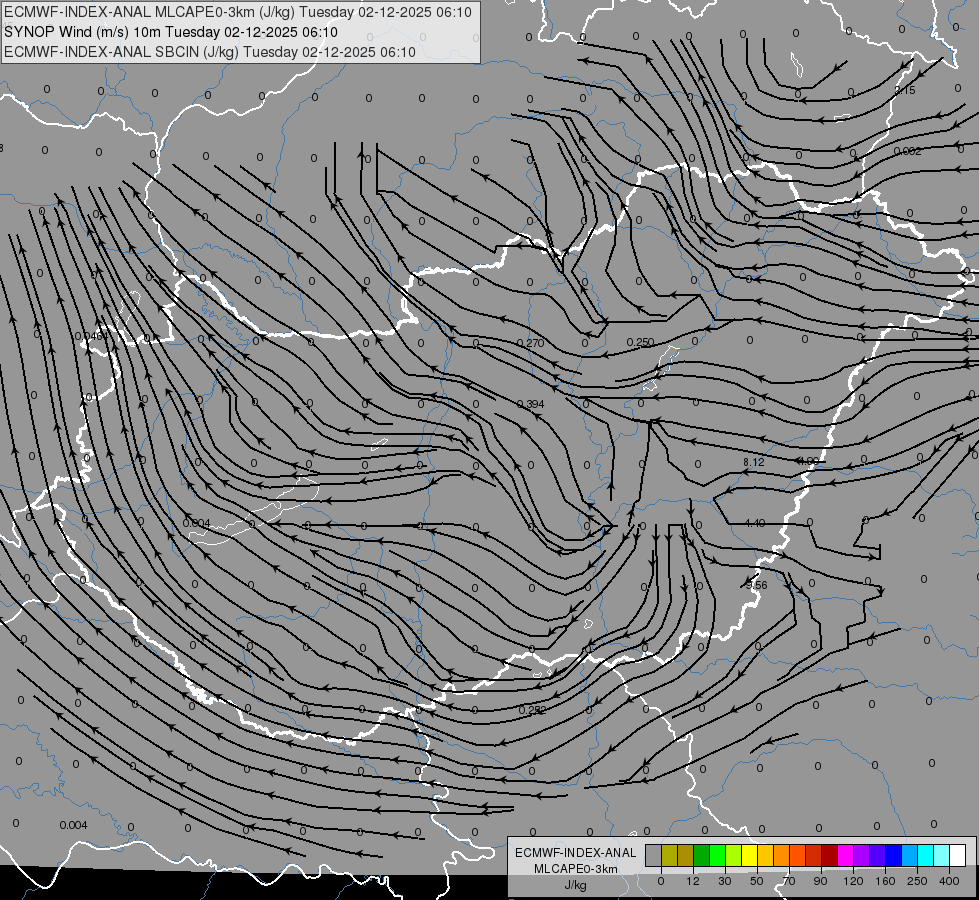979x900 pixels.
Task: Select the 8.12 map value
Action: pyautogui.click(x=754, y=462)
